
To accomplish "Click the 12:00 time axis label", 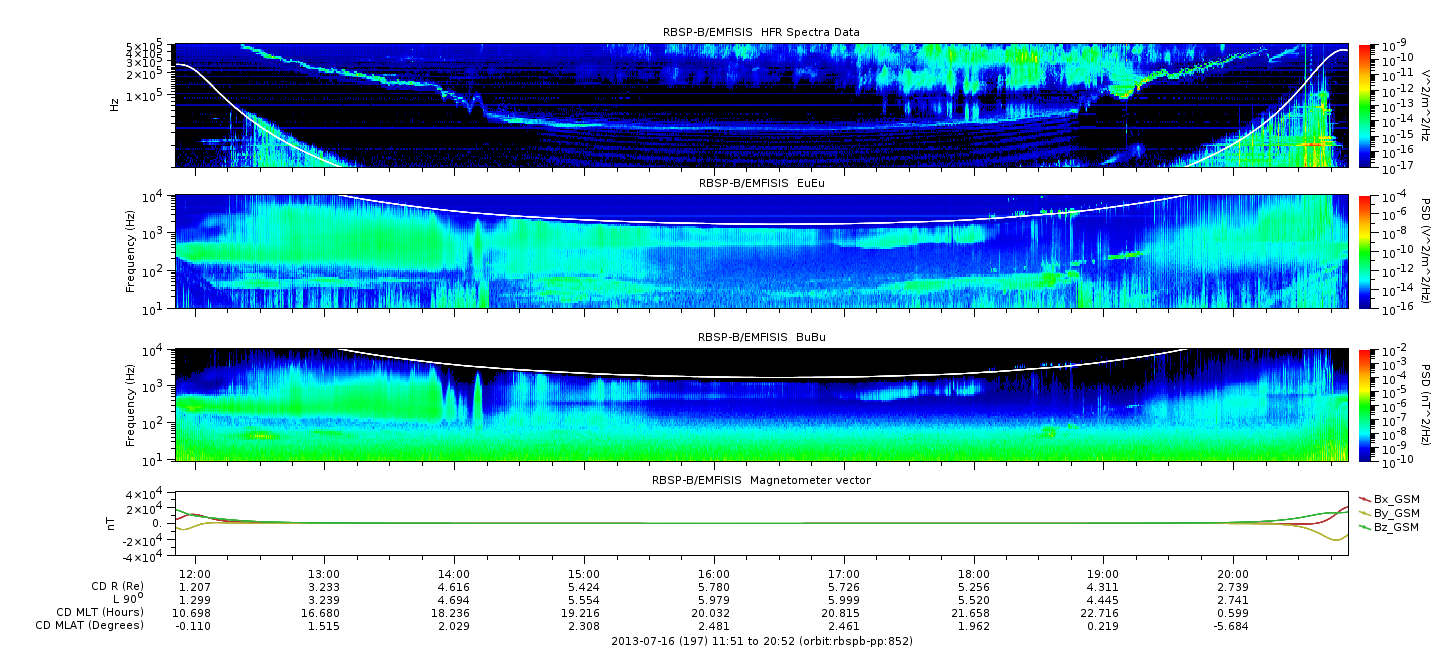I will tap(194, 575).
